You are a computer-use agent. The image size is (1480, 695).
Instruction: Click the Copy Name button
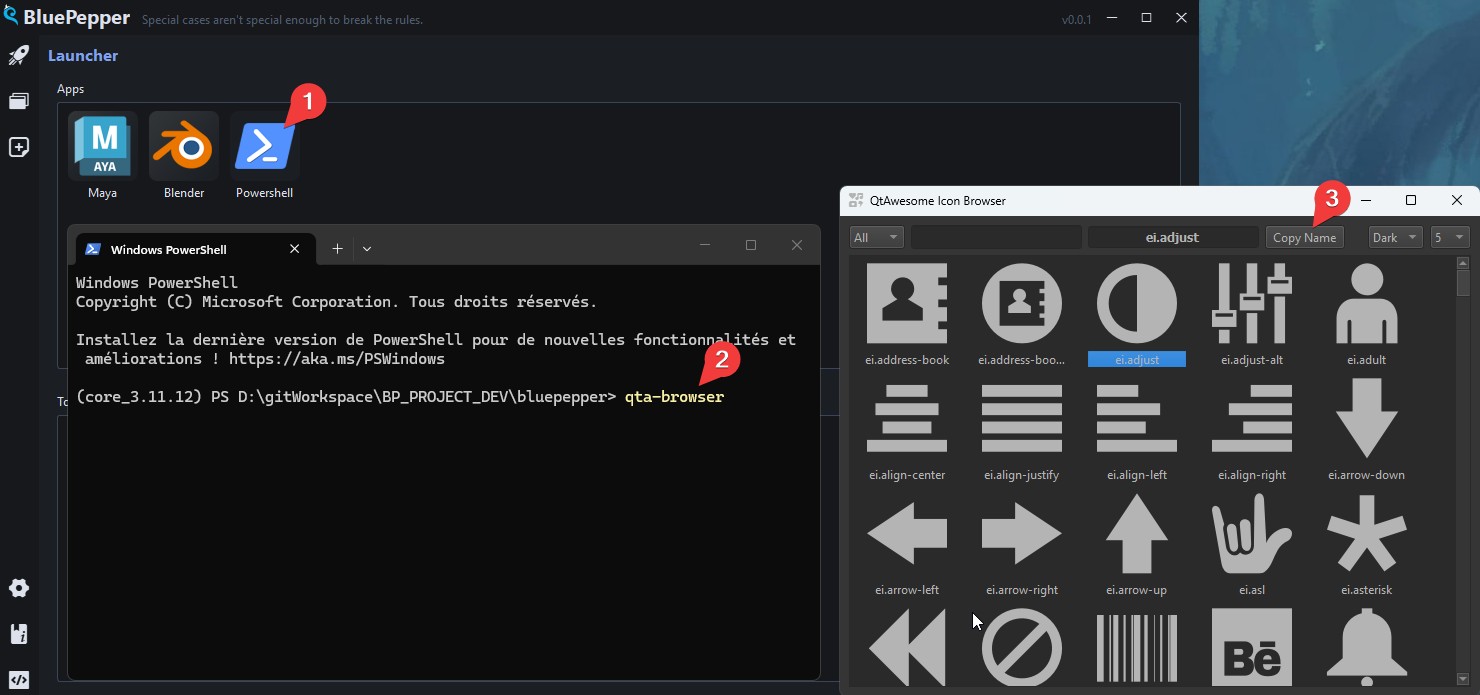1304,238
